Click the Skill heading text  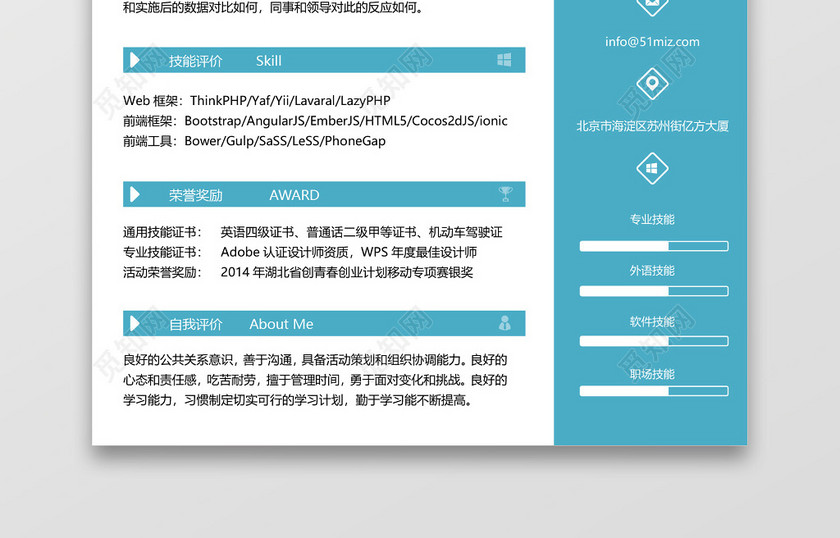click(x=268, y=61)
